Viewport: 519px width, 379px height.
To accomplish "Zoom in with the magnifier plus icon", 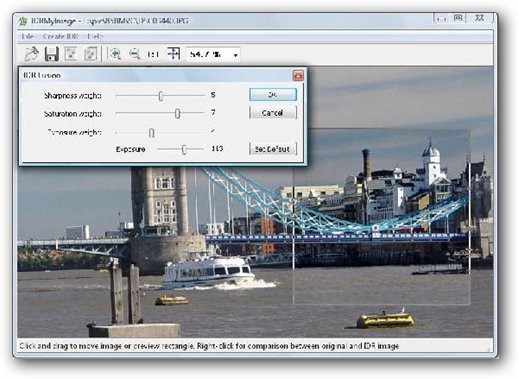I will [x=115, y=54].
